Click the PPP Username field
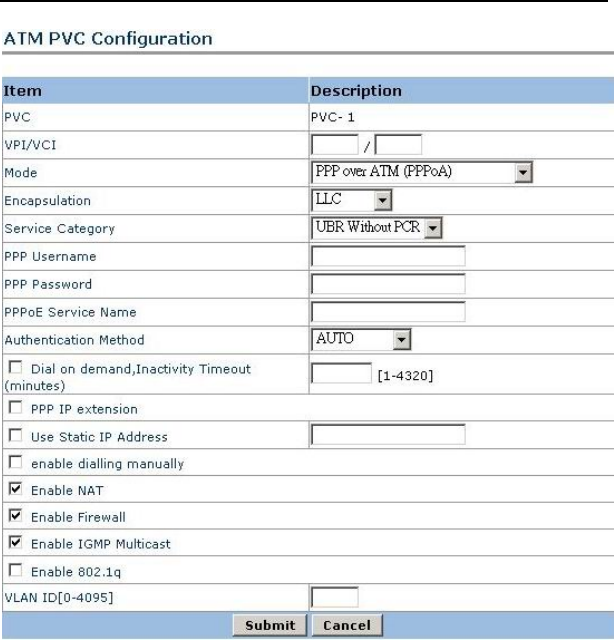Image resolution: width=614 pixels, height=640 pixels. 388,256
